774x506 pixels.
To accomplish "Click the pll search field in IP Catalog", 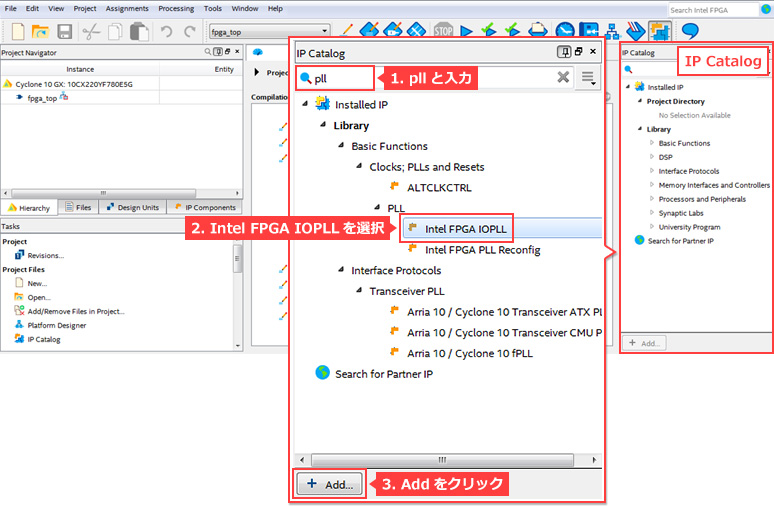I will [x=435, y=78].
